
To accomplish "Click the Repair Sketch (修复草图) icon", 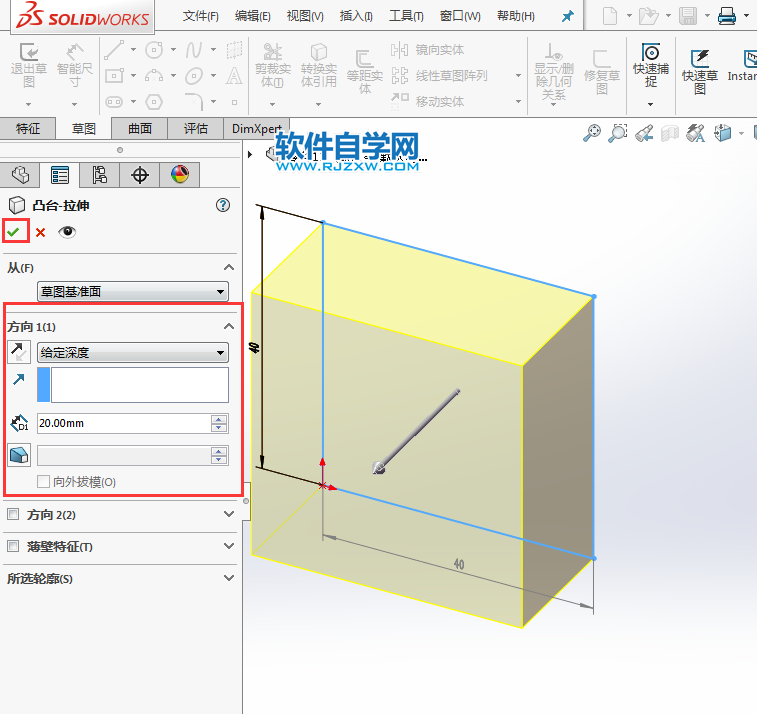I will click(x=602, y=59).
